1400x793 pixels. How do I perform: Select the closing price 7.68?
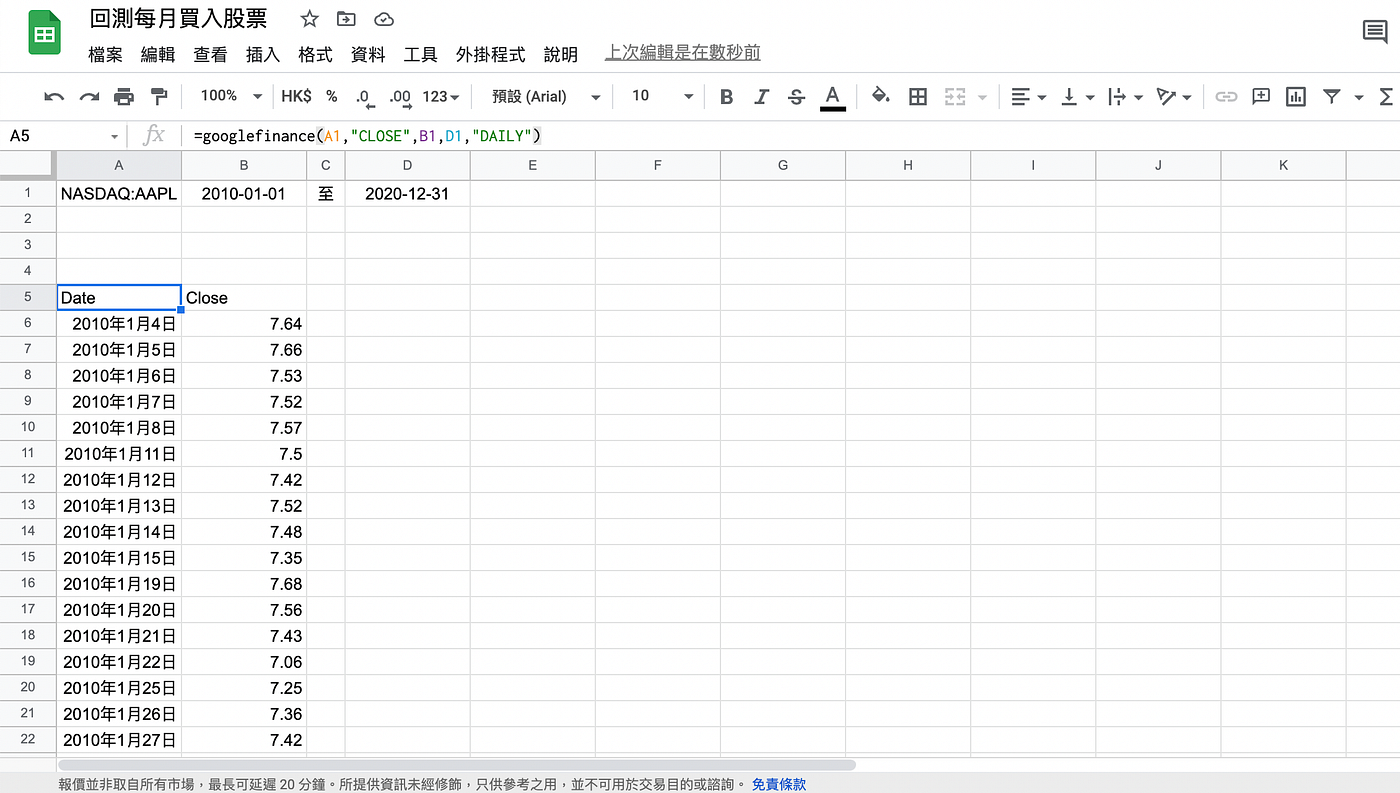(x=244, y=584)
